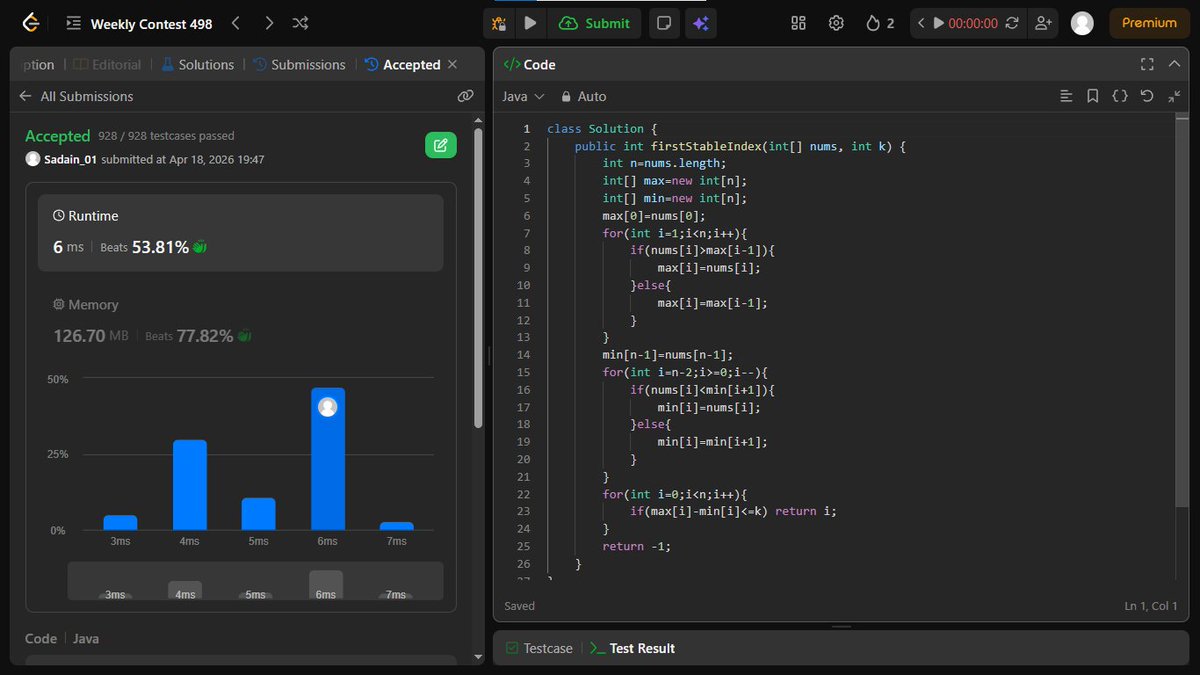Pick a random problem with shuffle icon

point(300,22)
